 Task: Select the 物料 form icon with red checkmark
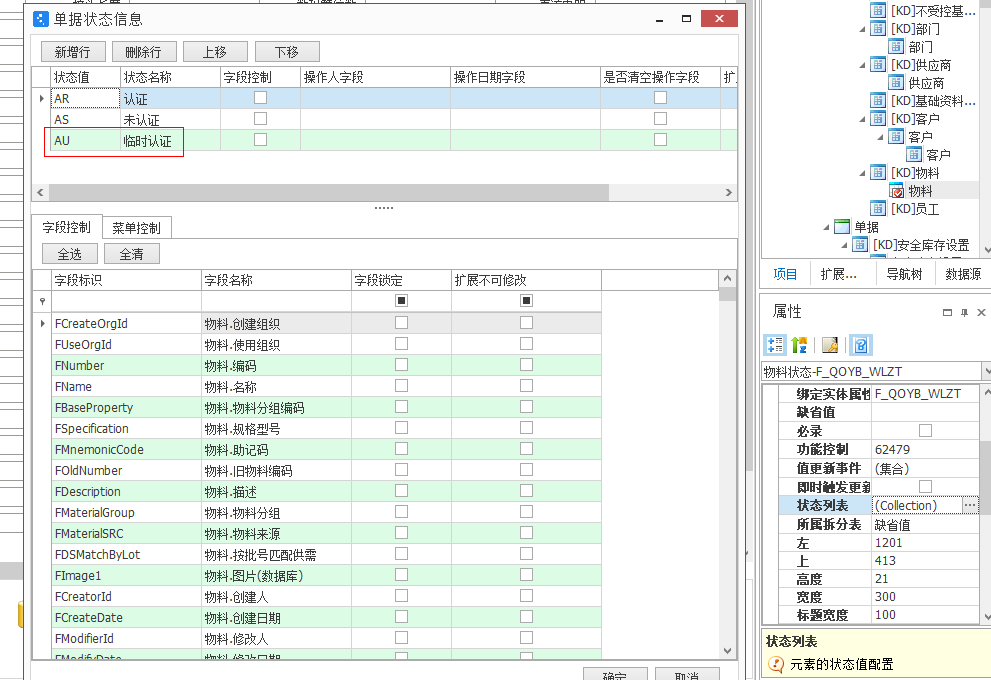point(897,191)
